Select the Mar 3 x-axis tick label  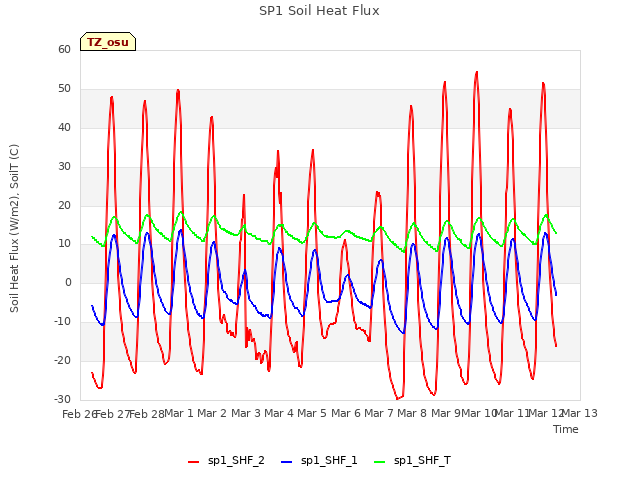coord(246,413)
